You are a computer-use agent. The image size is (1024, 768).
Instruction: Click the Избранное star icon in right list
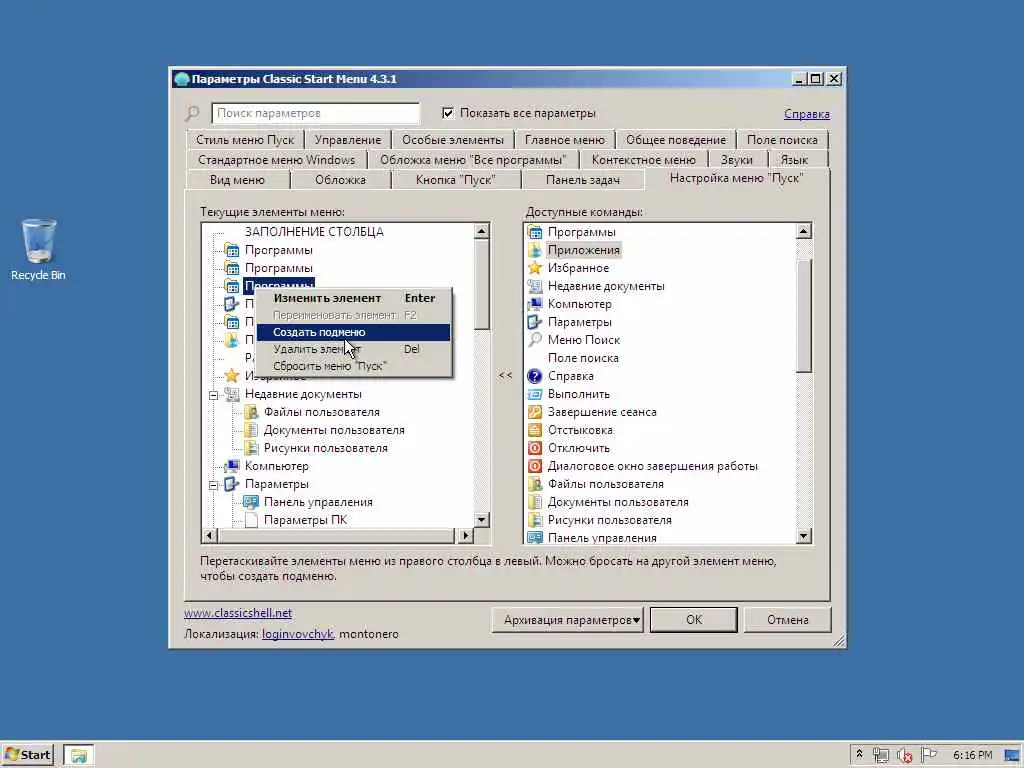pos(535,268)
